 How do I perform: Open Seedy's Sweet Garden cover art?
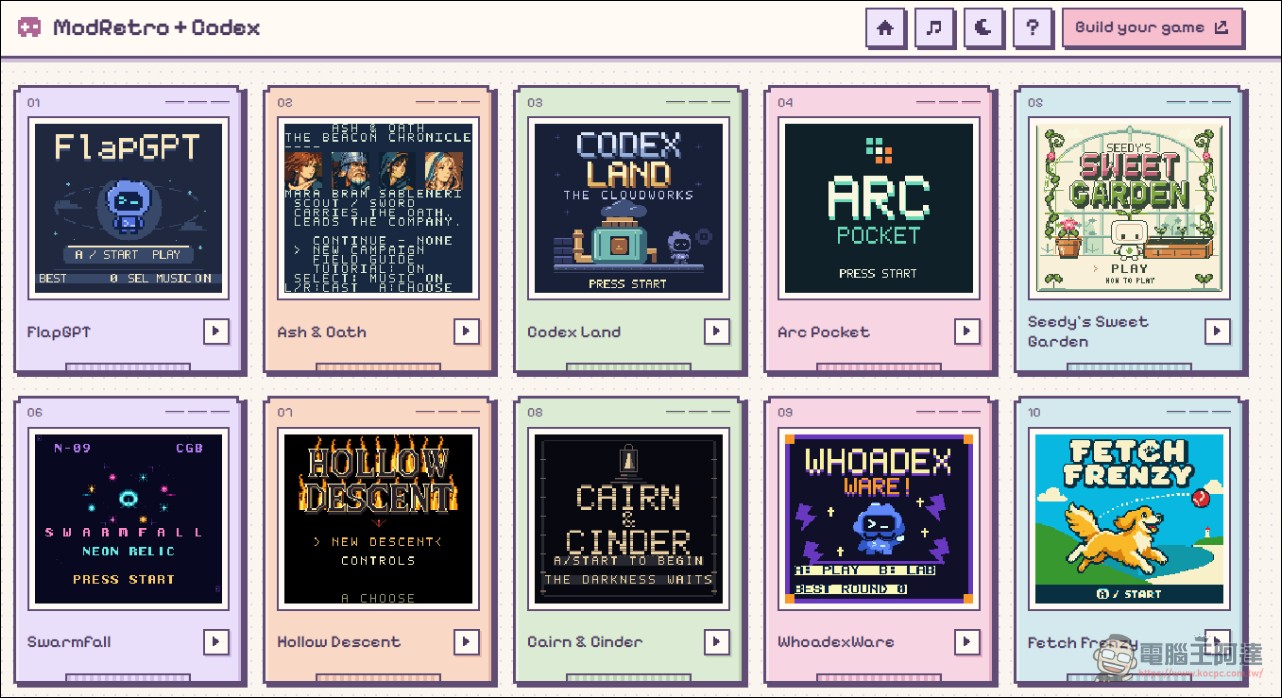click(1128, 208)
